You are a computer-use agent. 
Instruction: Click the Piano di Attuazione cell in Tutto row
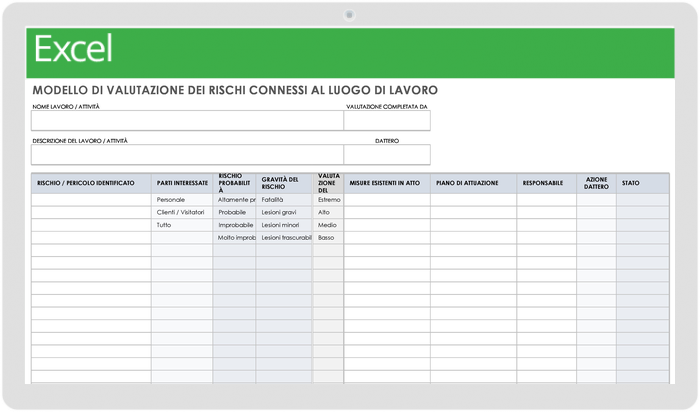(x=474, y=225)
